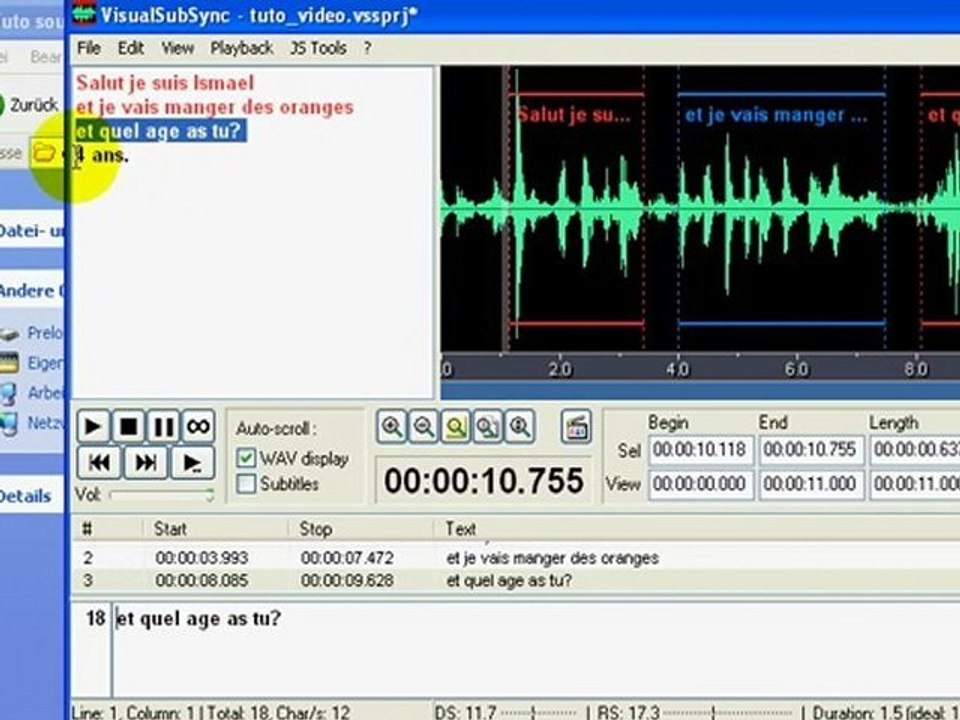
Task: Click the Sel End time field
Action: (x=811, y=450)
